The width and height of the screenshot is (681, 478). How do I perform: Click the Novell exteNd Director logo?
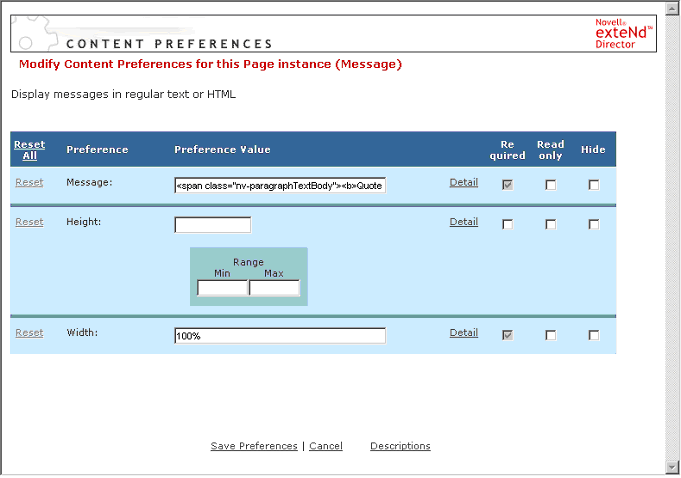pyautogui.click(x=623, y=33)
